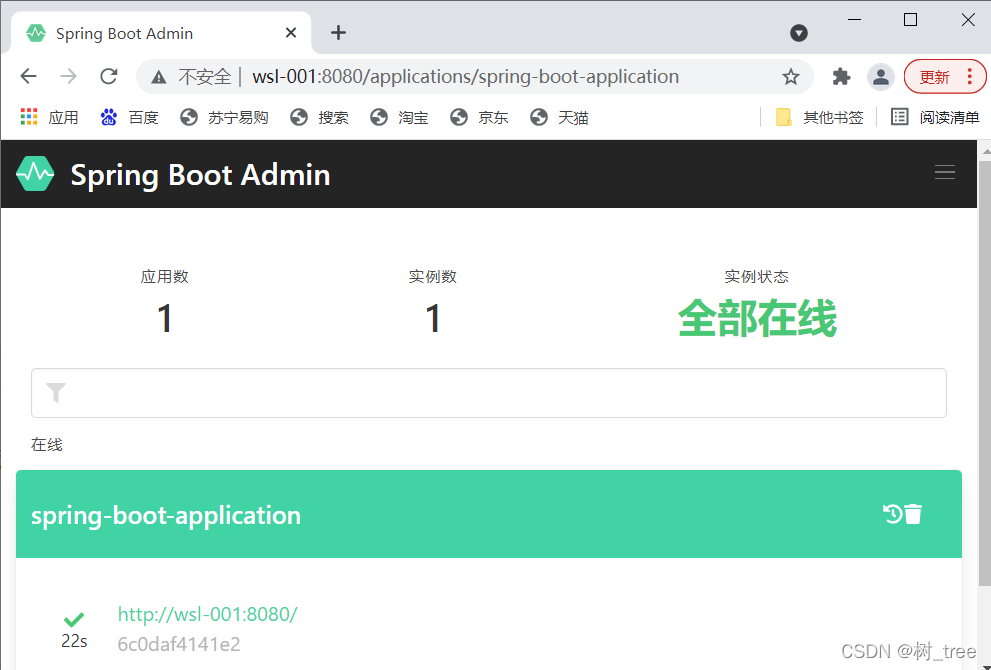The image size is (991, 670).
Task: Open the 百度 bookmark
Action: [x=129, y=117]
